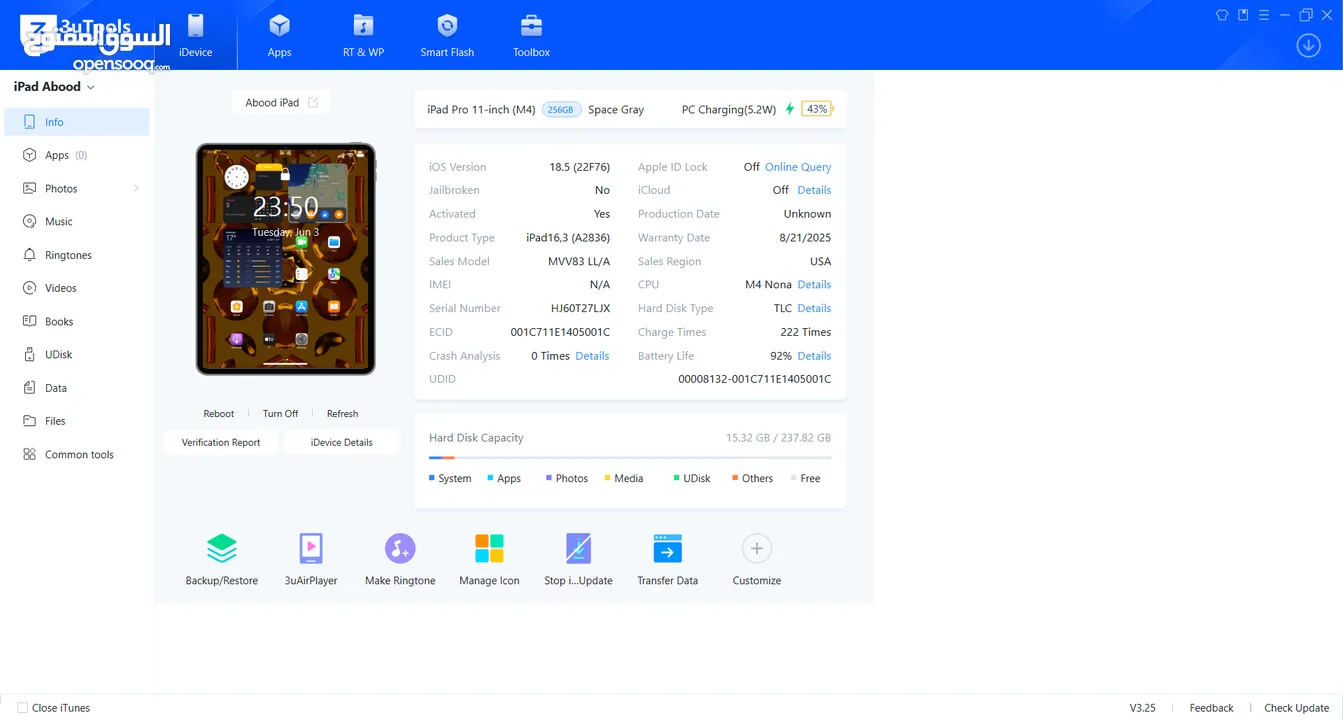Click the iPad screen preview thumbnail
This screenshot has width=1343, height=720.
[286, 259]
